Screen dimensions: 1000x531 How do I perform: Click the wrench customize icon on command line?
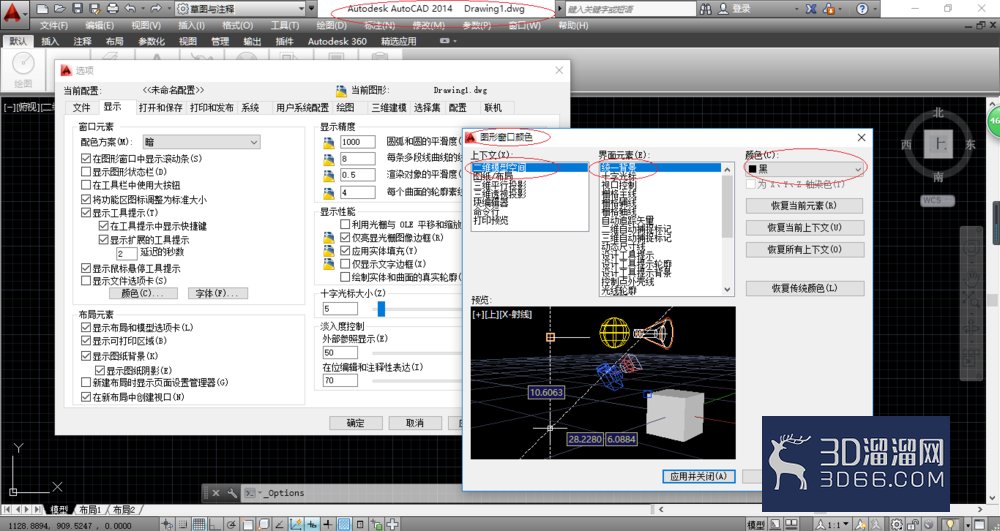232,493
